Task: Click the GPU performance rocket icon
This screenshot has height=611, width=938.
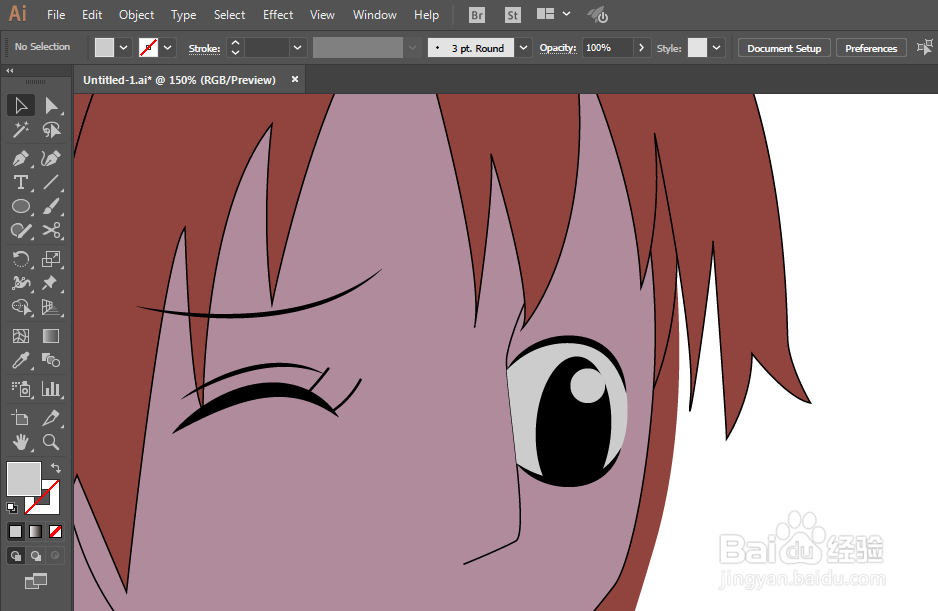Action: pos(598,15)
